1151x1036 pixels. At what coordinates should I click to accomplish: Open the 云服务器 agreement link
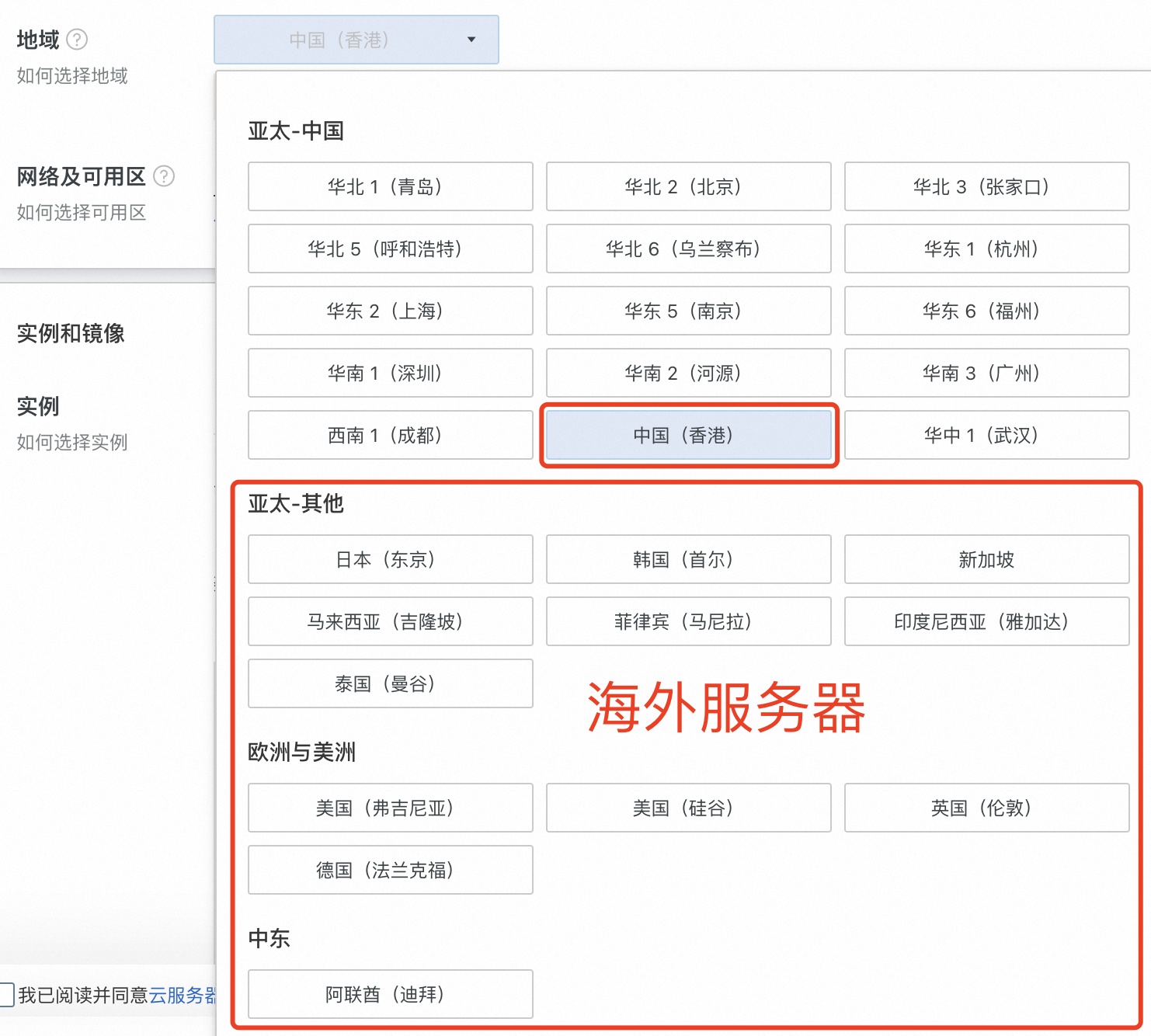[x=183, y=995]
